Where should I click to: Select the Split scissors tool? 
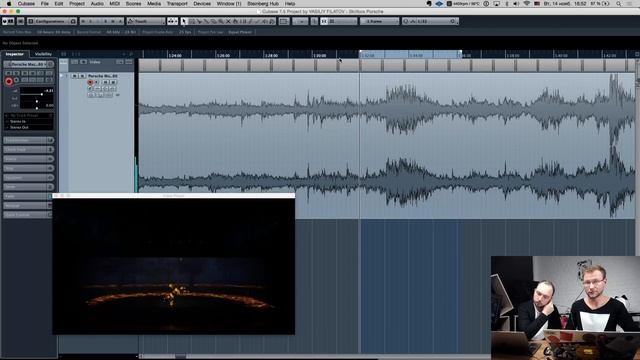point(199,21)
